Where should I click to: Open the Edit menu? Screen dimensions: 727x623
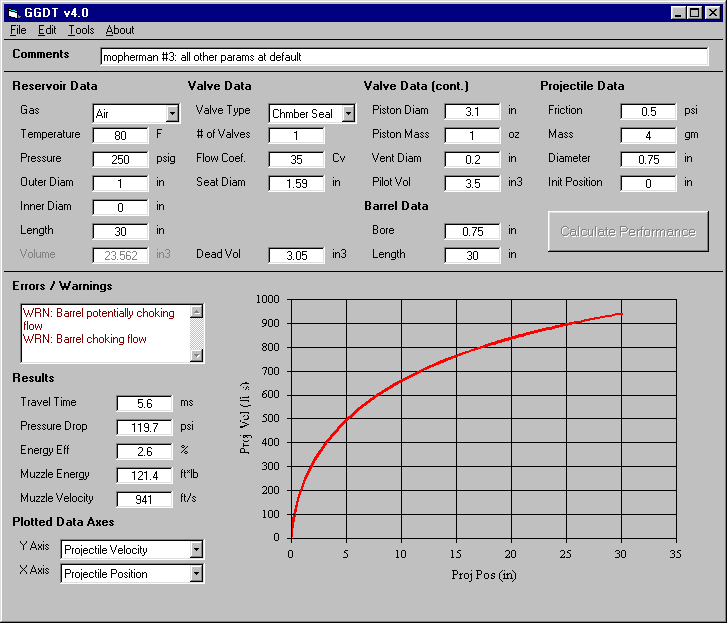[x=47, y=30]
